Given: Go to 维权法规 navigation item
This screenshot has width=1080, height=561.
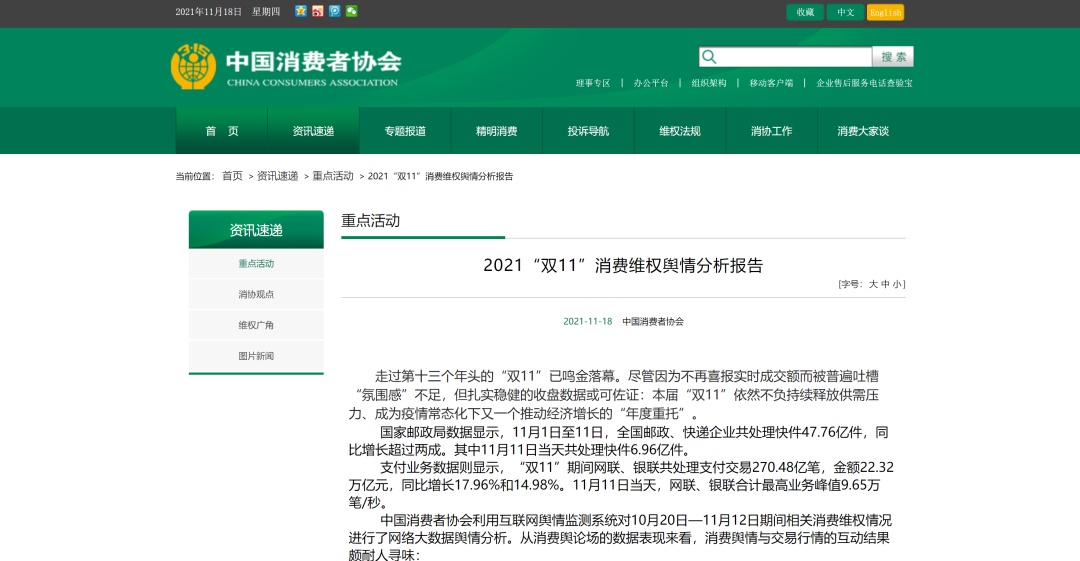Looking at the screenshot, I should tap(680, 131).
